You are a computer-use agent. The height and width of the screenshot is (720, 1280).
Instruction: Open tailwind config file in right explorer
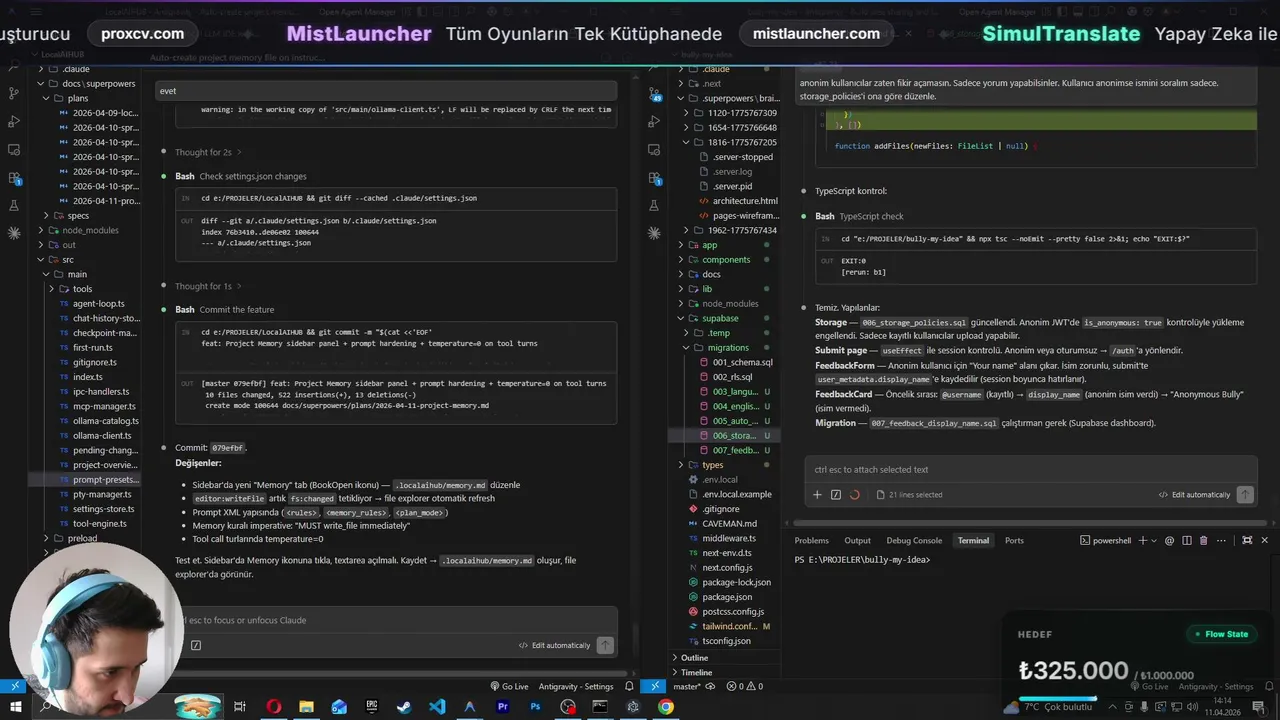coord(728,626)
